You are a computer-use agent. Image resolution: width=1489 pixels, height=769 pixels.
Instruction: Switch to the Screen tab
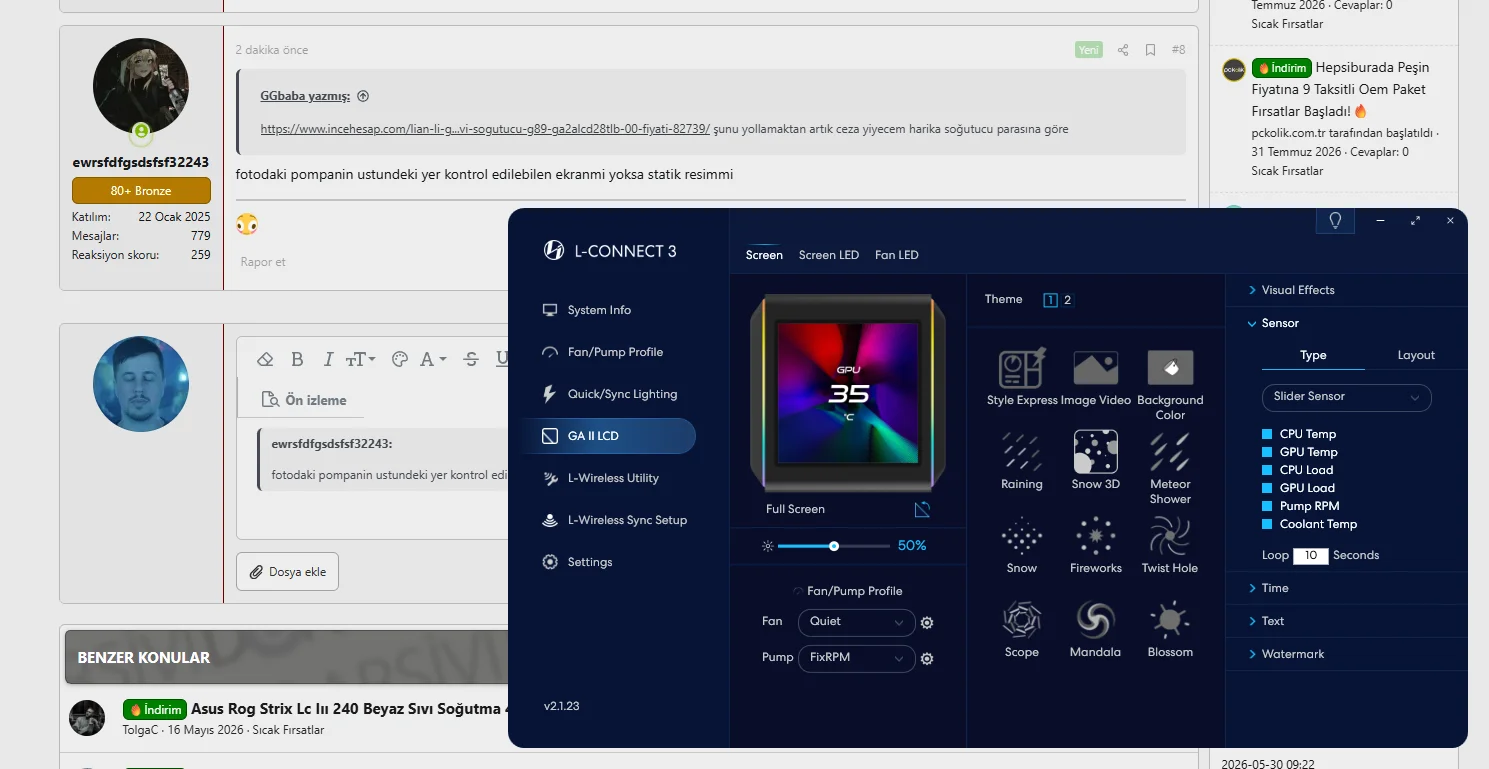point(764,255)
